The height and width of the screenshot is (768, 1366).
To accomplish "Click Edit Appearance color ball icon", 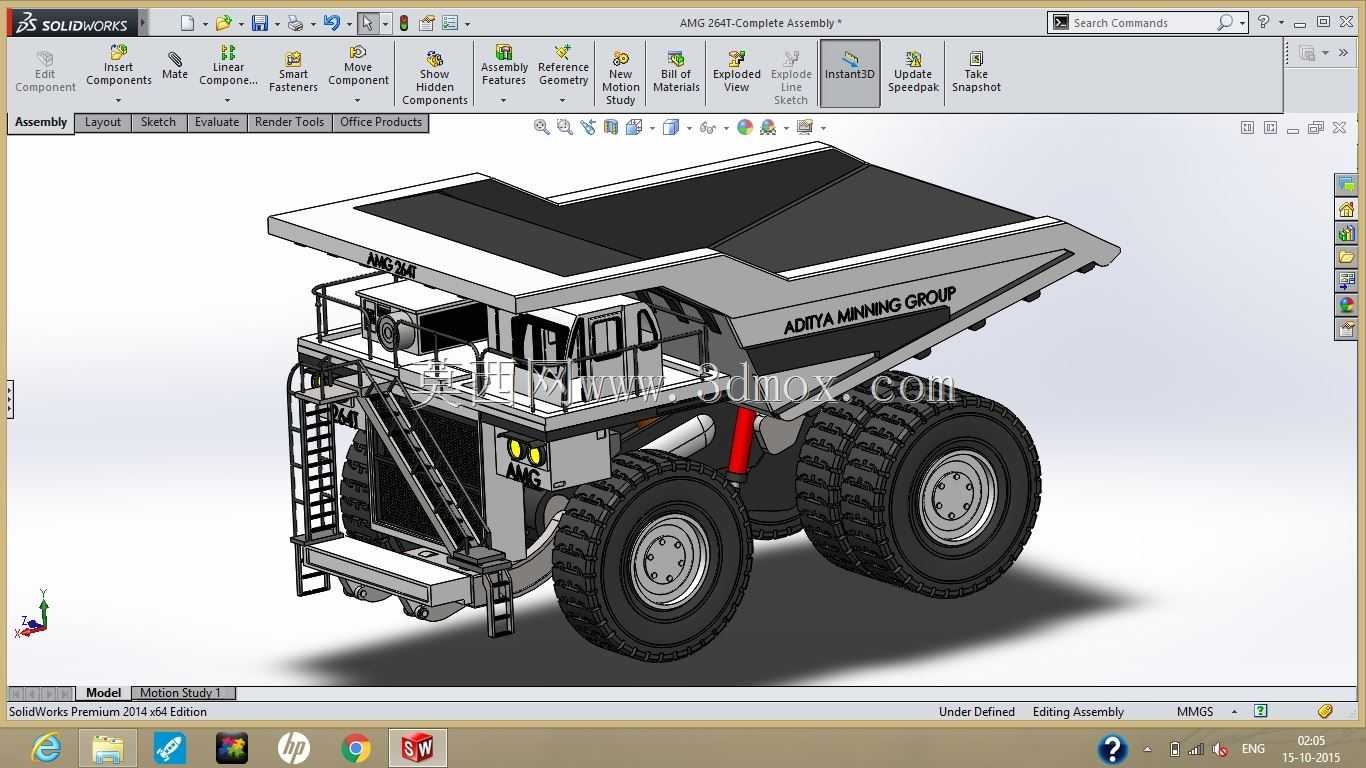I will (x=745, y=127).
